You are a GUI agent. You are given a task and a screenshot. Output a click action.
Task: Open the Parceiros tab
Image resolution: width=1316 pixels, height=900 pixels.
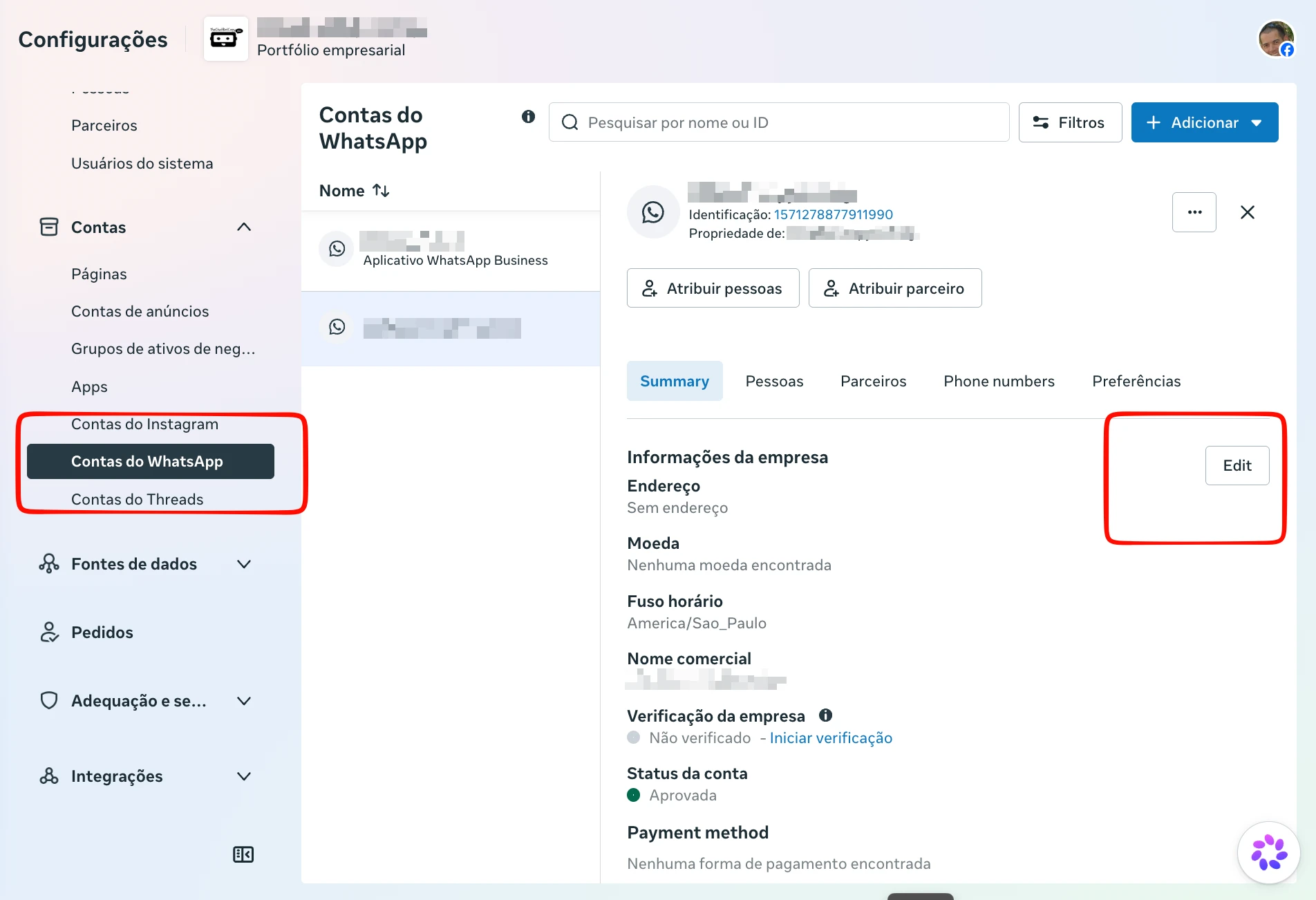coord(874,381)
